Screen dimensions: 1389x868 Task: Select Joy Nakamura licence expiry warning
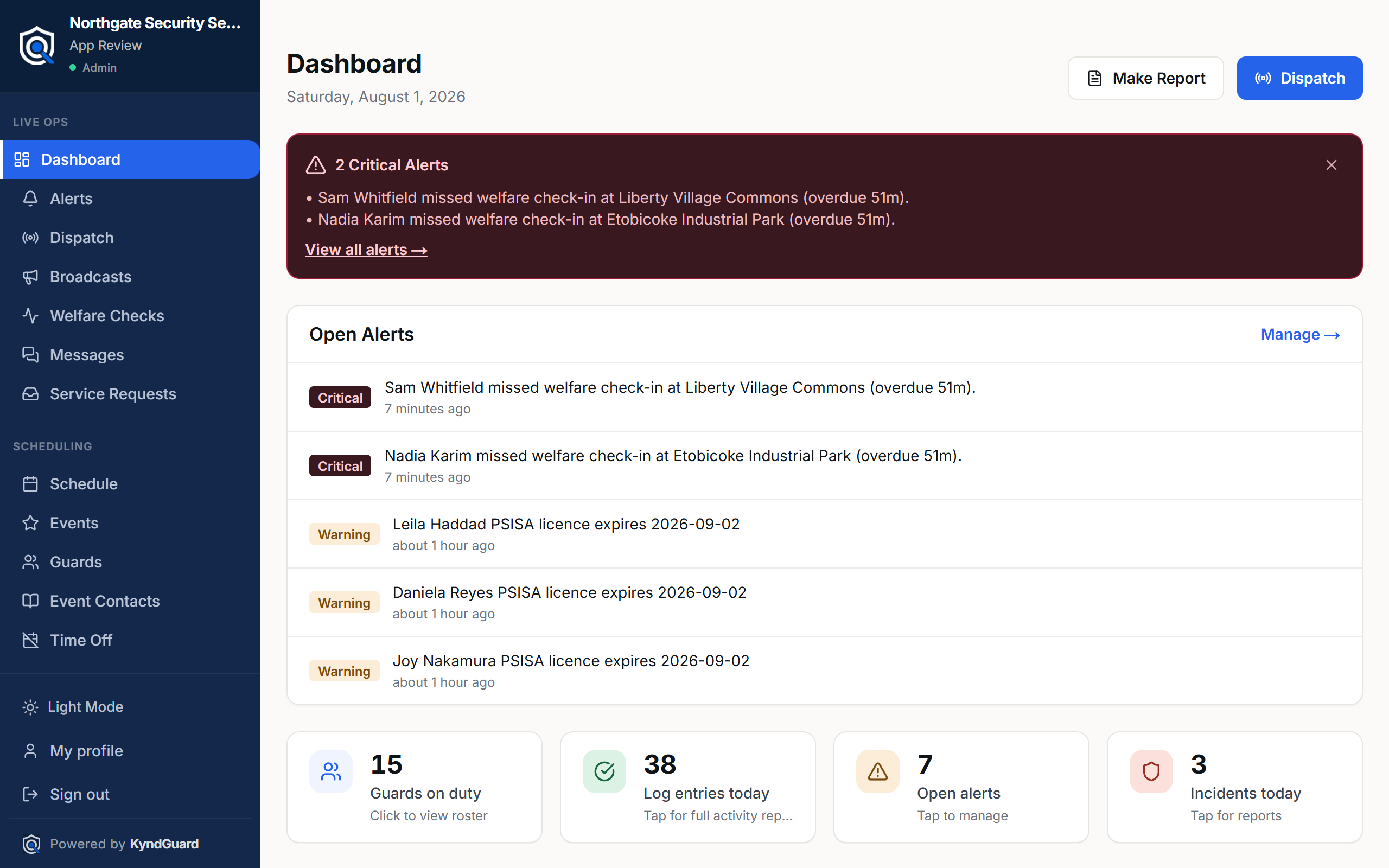point(824,671)
